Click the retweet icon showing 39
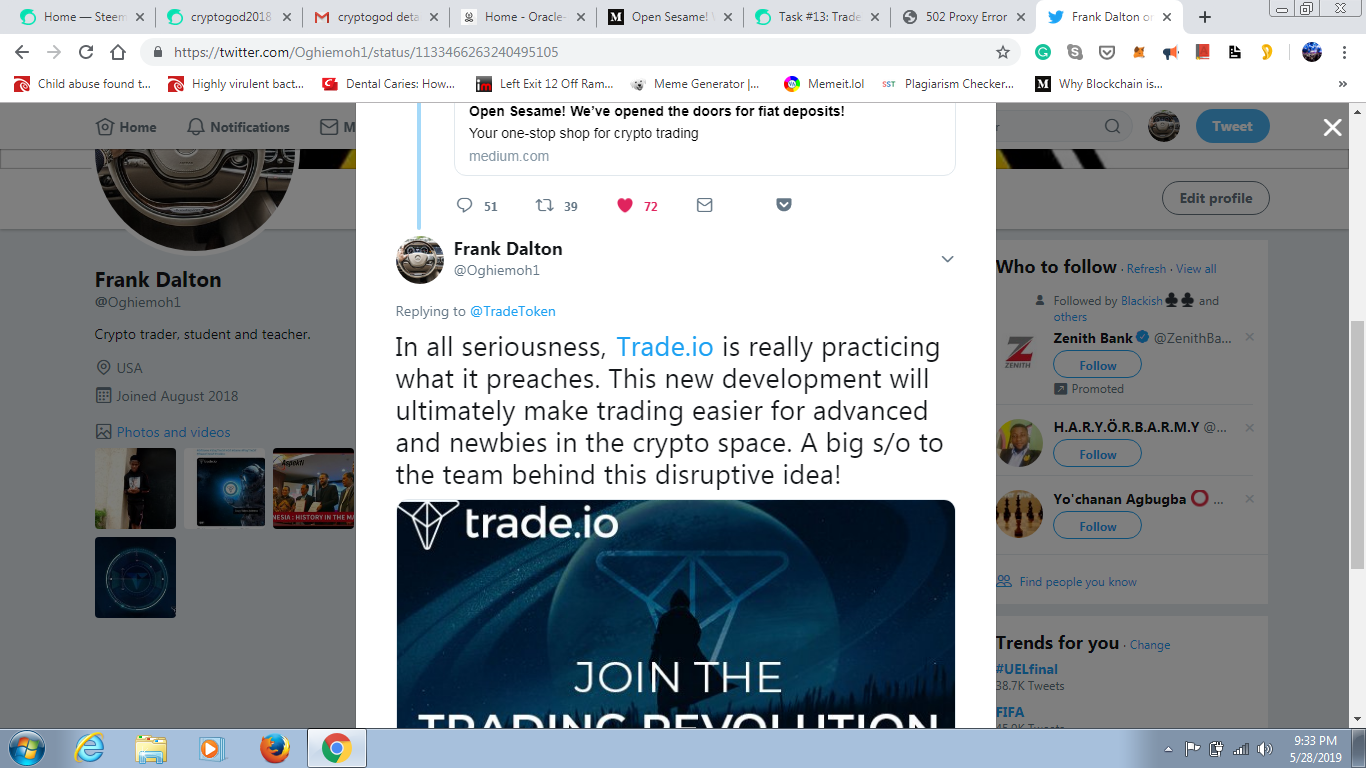 coord(545,205)
